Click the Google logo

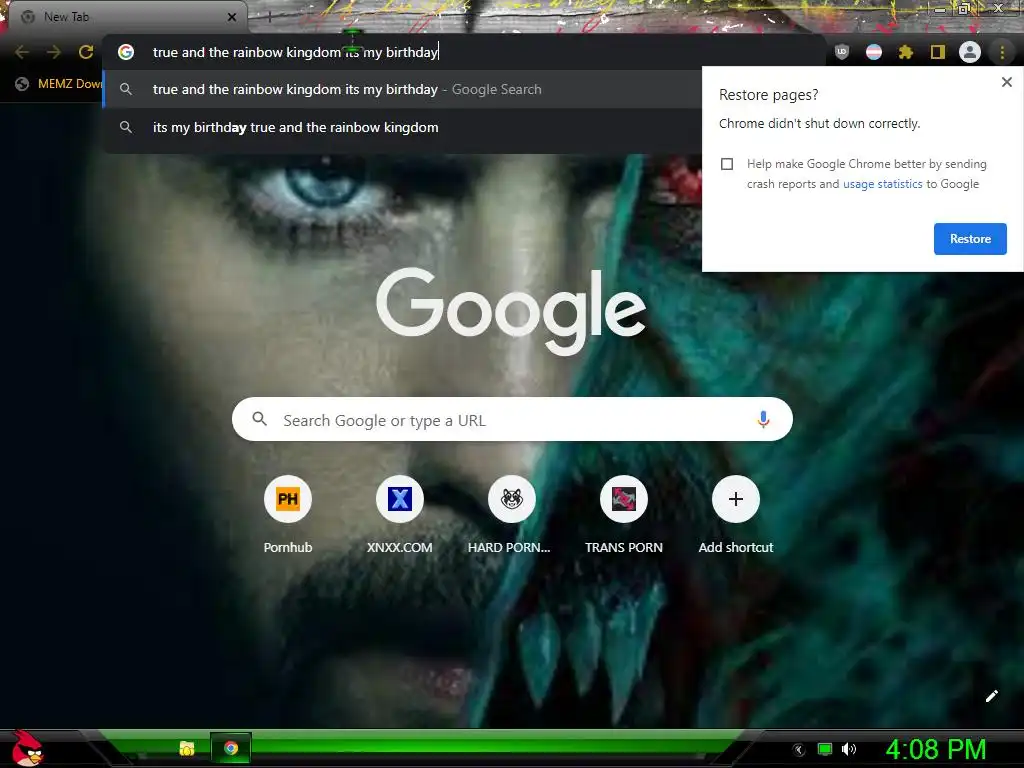(x=511, y=311)
